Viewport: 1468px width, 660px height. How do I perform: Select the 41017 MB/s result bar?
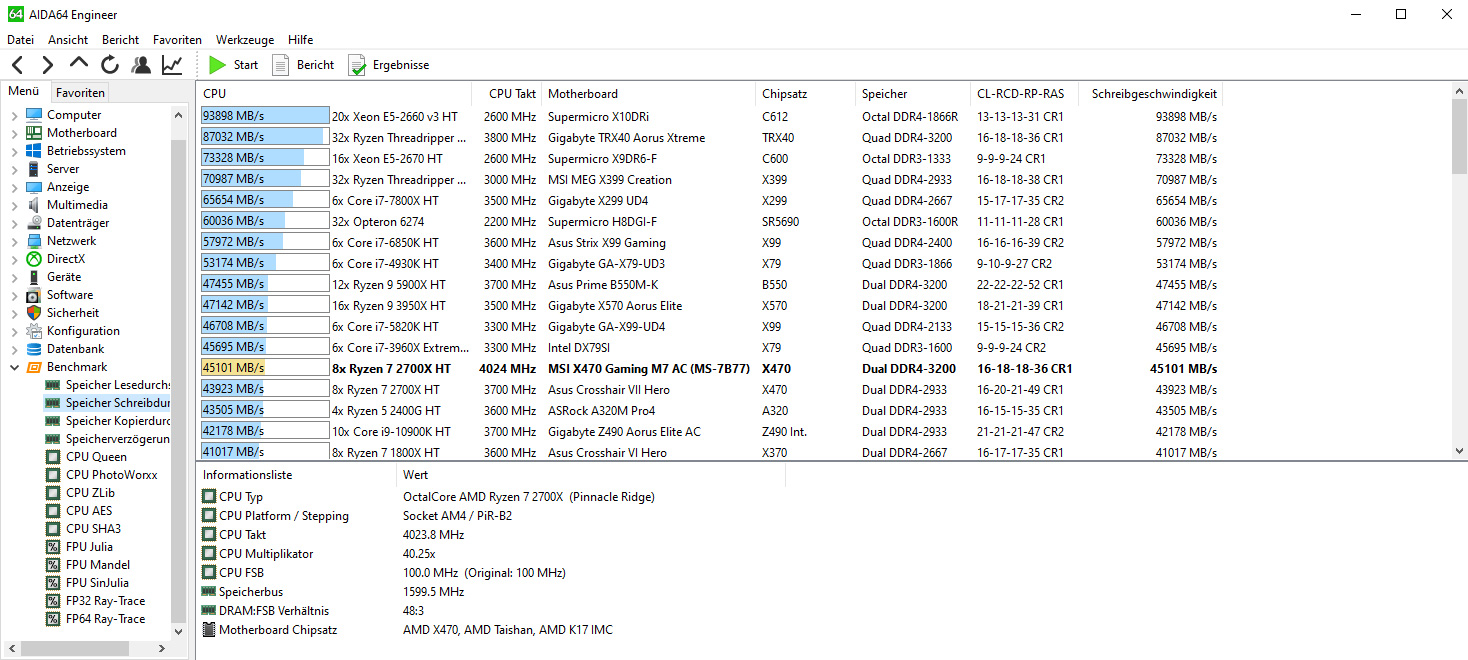coord(265,452)
